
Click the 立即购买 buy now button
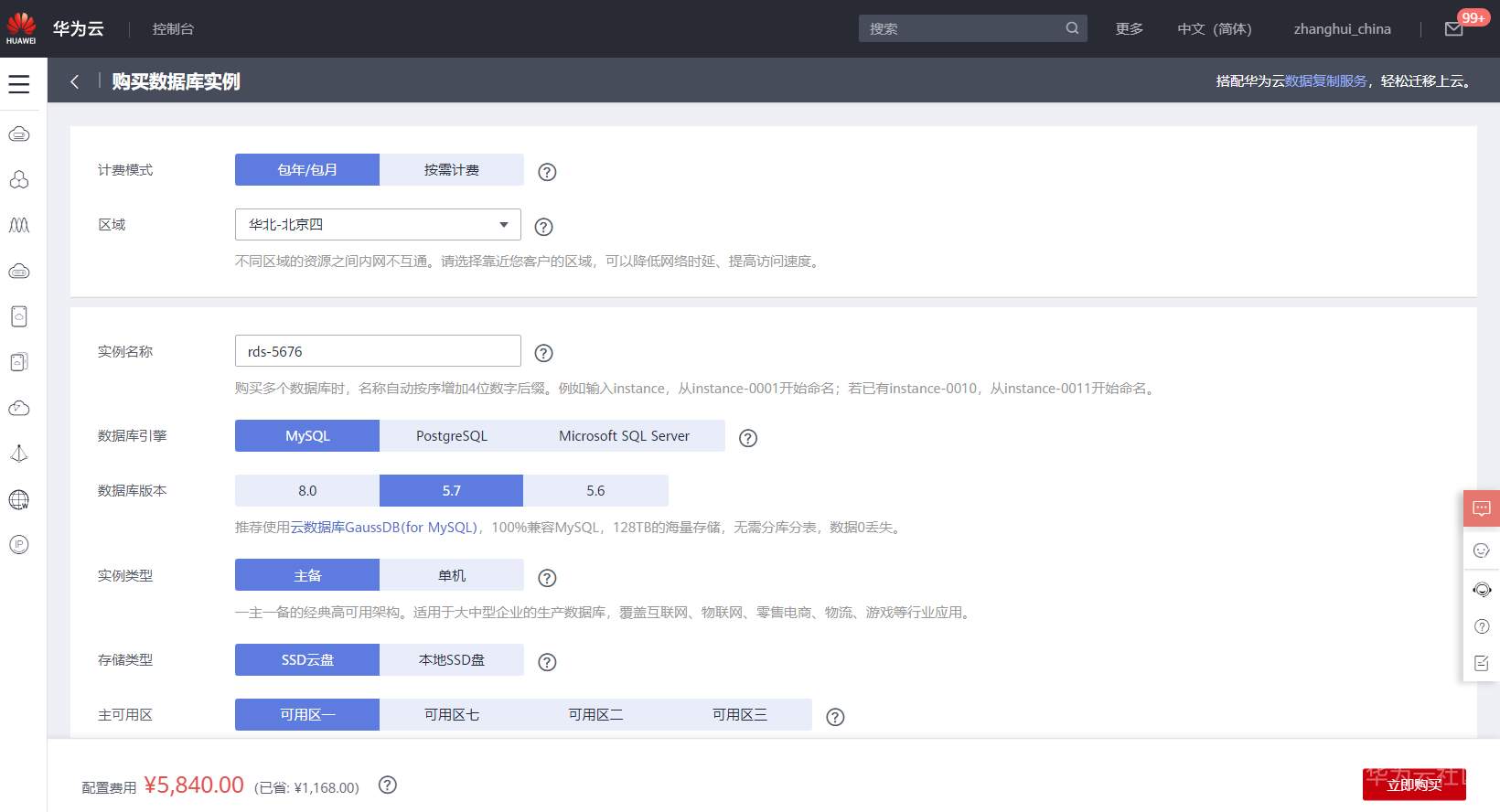[x=1414, y=785]
